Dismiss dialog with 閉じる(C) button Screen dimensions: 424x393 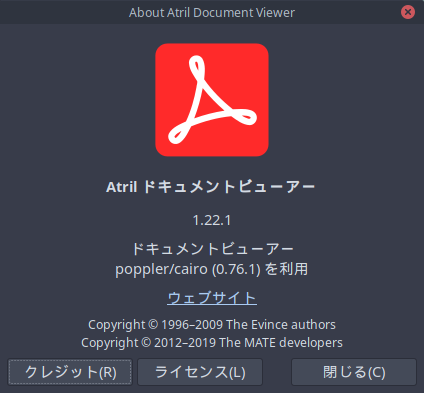pyautogui.click(x=354, y=372)
